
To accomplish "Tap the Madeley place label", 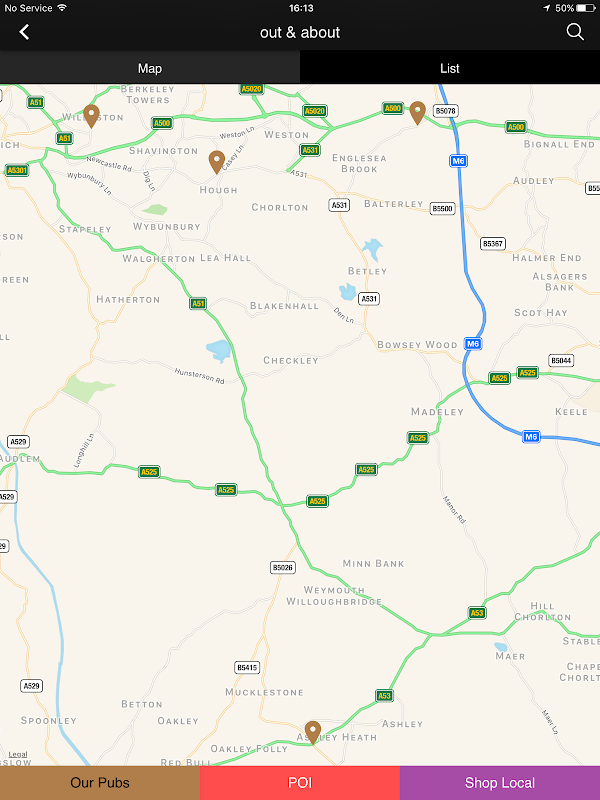I will click(x=437, y=412).
